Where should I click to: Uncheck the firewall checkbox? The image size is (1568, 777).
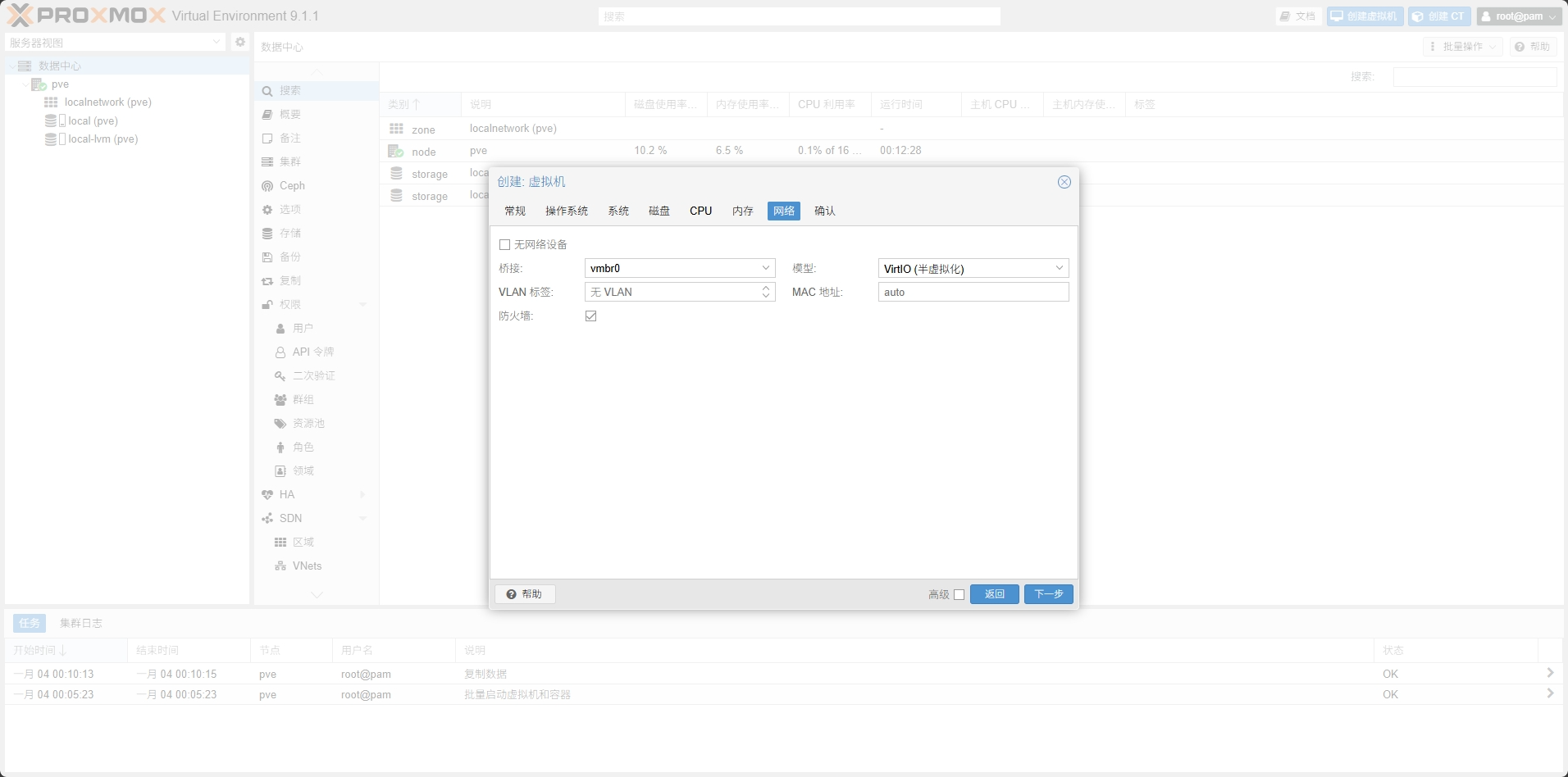[590, 316]
